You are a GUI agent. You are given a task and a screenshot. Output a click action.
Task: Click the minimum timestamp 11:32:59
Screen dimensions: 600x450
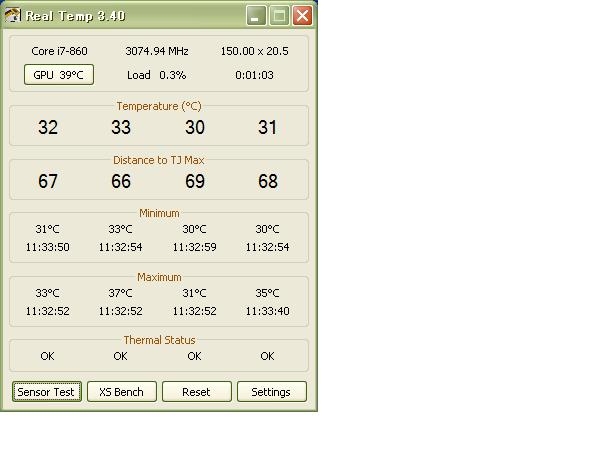point(194,247)
